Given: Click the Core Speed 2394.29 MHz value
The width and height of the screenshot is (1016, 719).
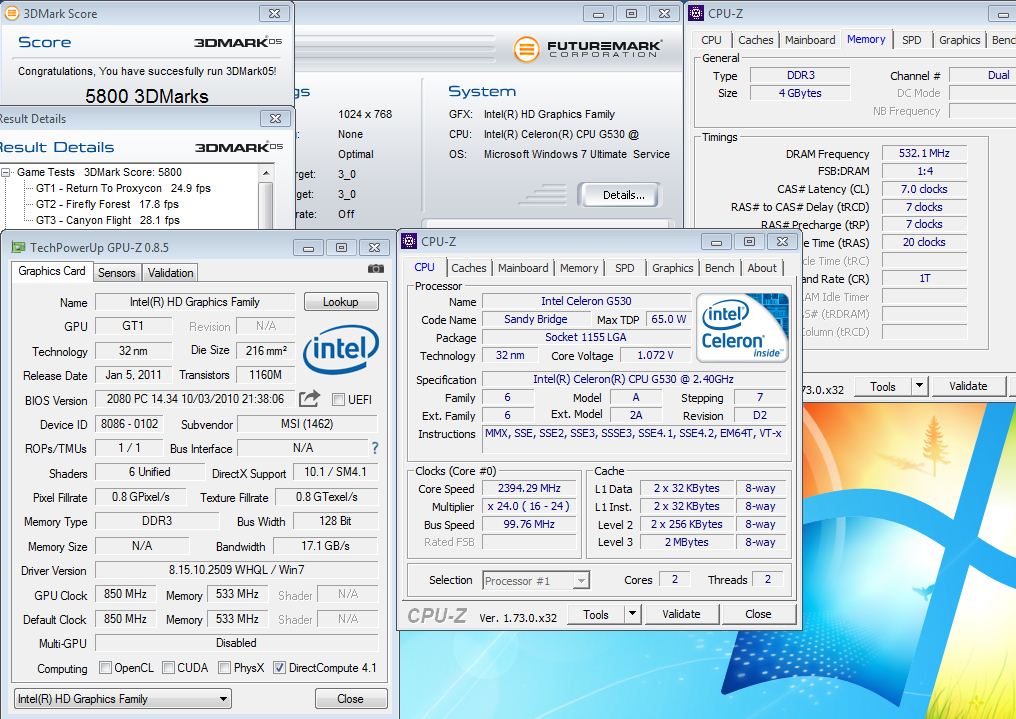Looking at the screenshot, I should point(529,488).
